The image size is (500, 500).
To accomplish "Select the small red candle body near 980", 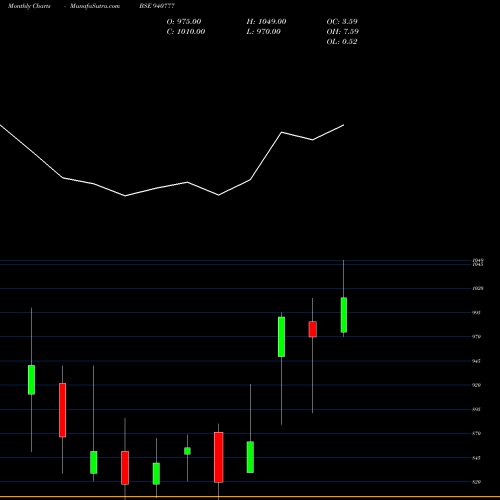I will click(x=313, y=329).
